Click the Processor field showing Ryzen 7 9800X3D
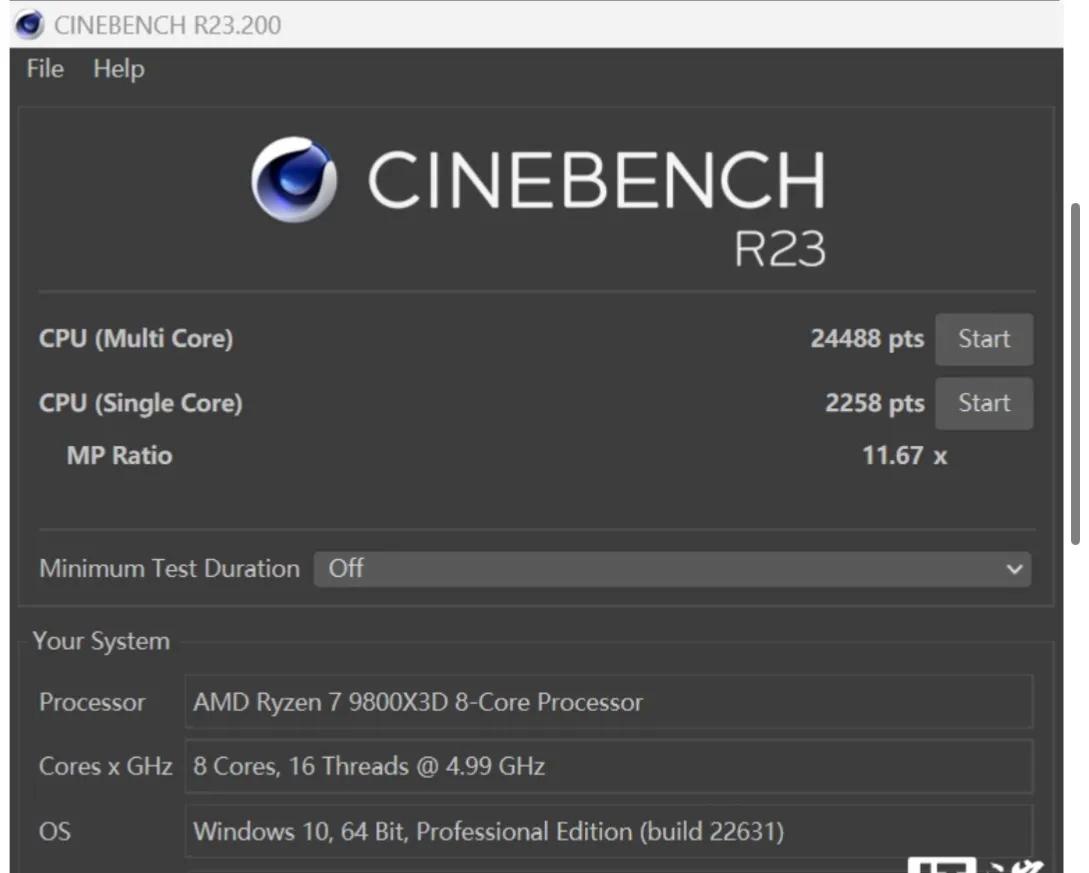The image size is (1089, 873). click(609, 702)
